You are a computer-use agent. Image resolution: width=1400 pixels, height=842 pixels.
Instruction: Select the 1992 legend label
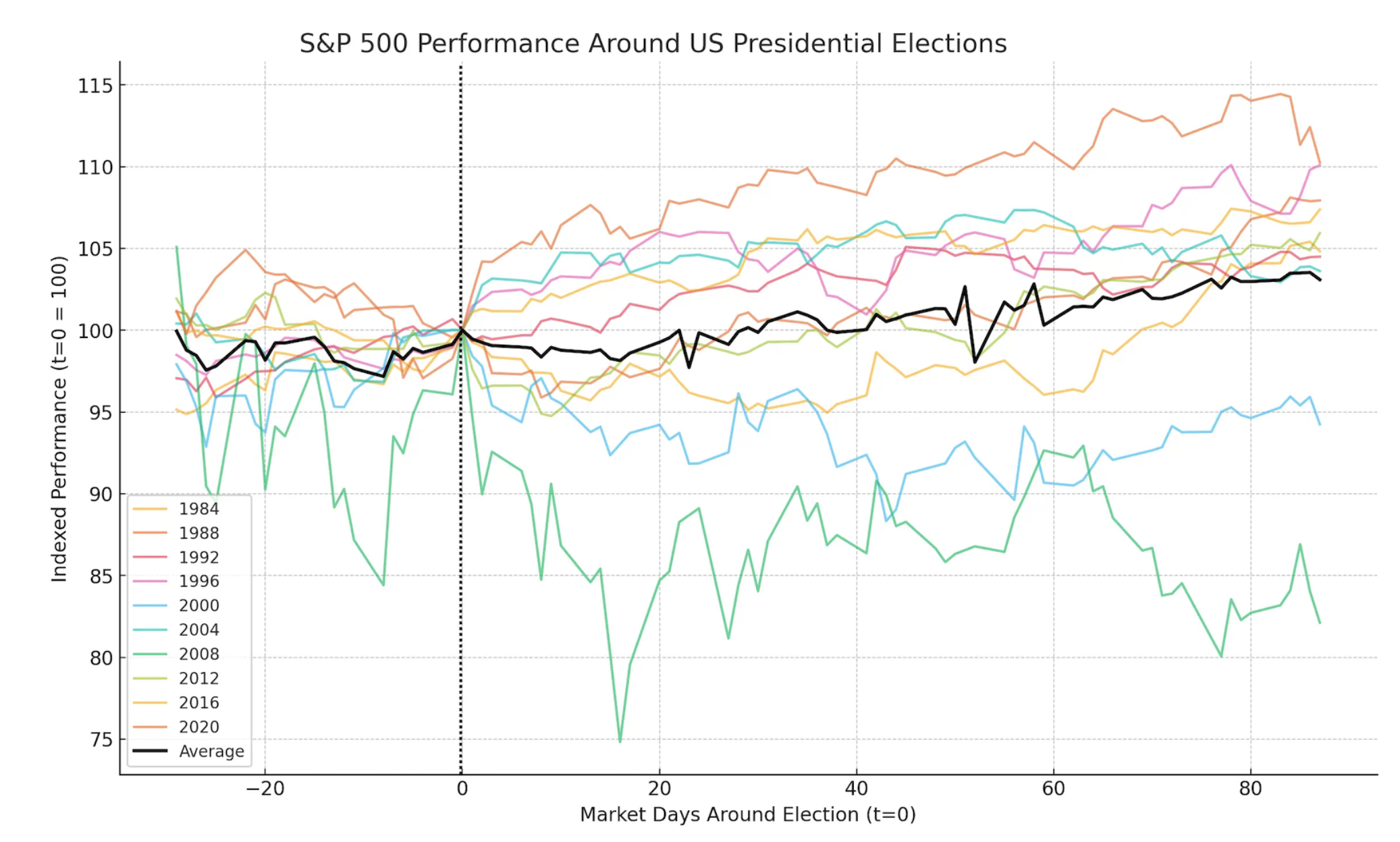tap(199, 557)
